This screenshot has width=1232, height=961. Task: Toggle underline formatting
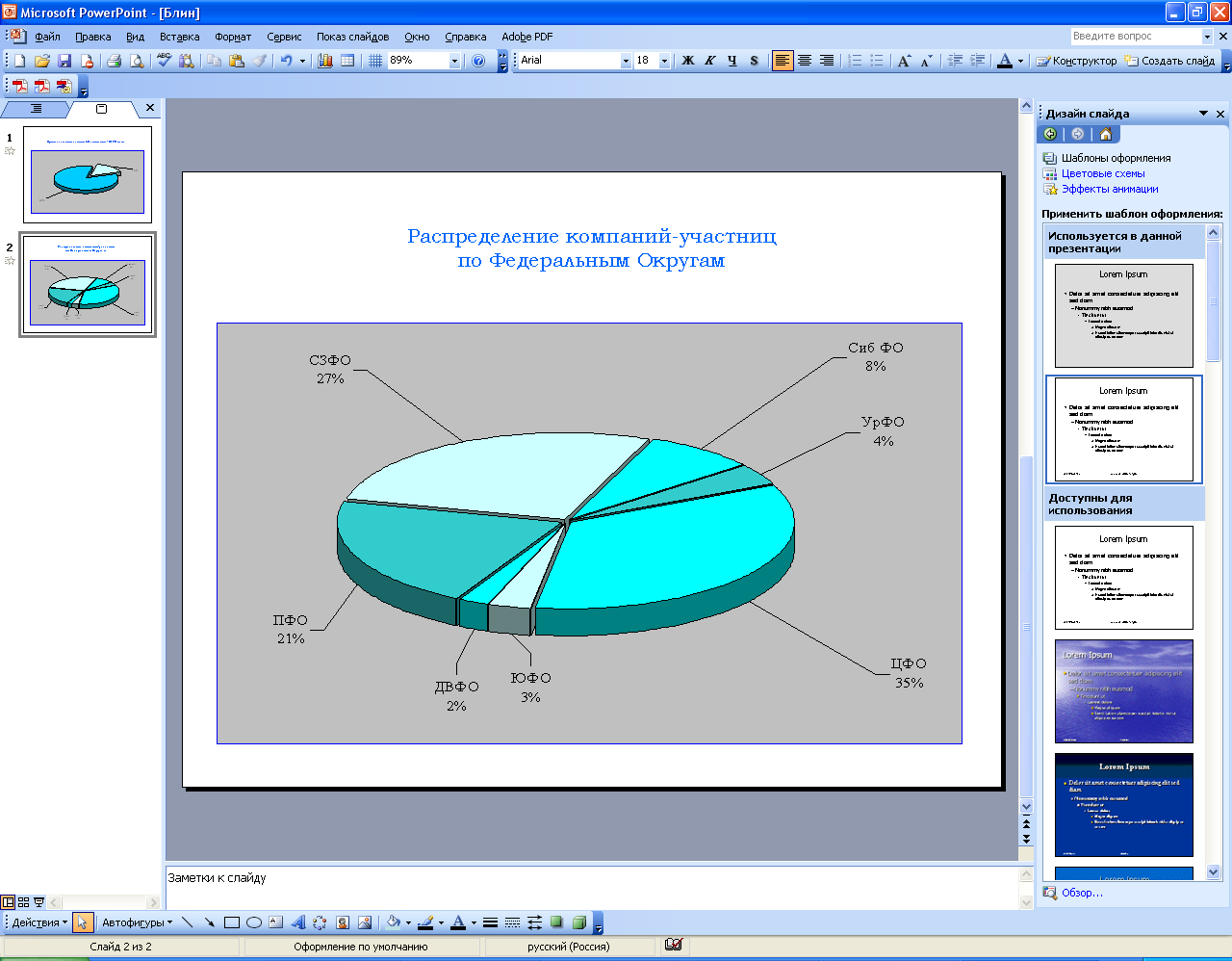click(731, 61)
